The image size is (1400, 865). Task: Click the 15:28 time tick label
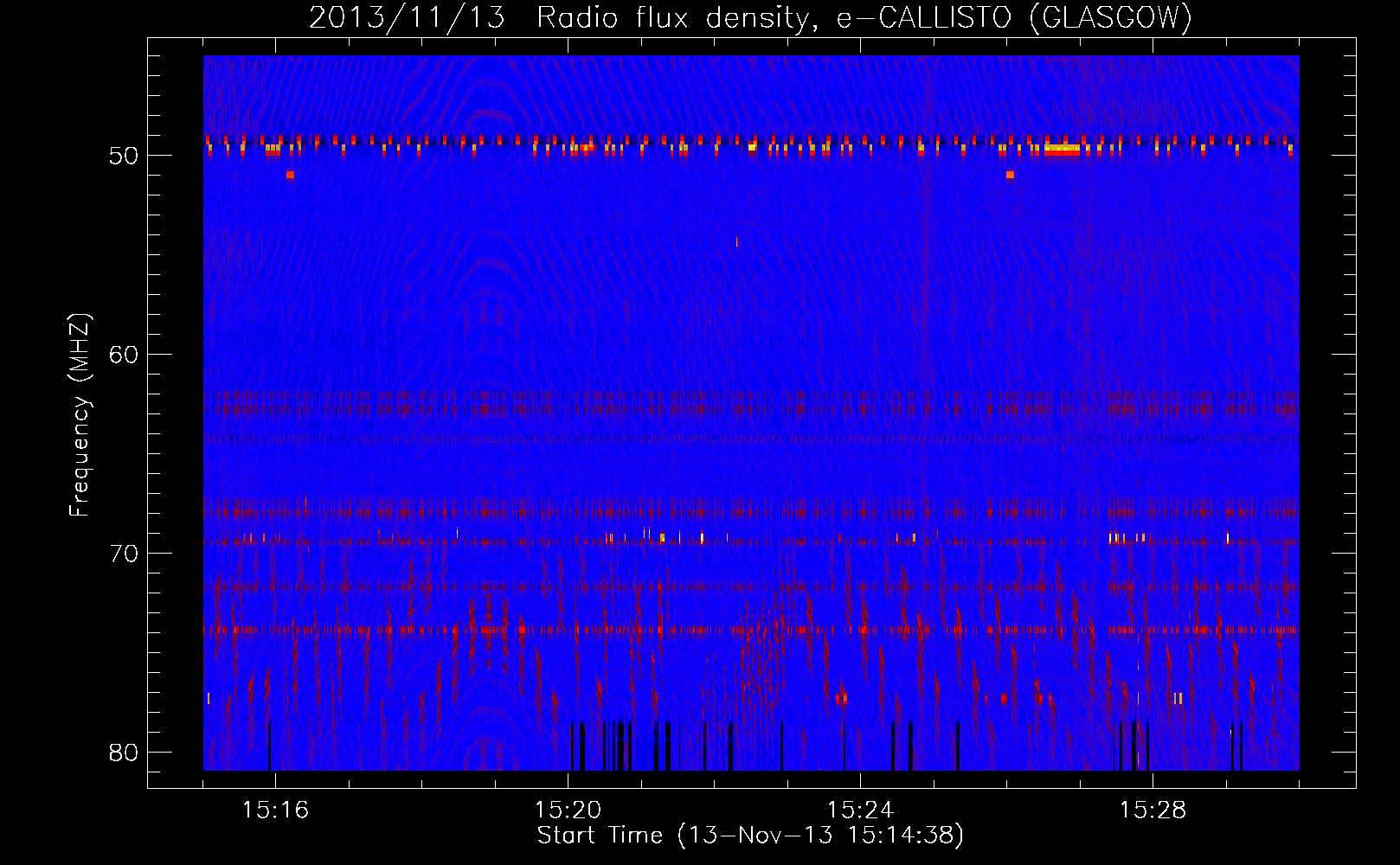point(1153,811)
